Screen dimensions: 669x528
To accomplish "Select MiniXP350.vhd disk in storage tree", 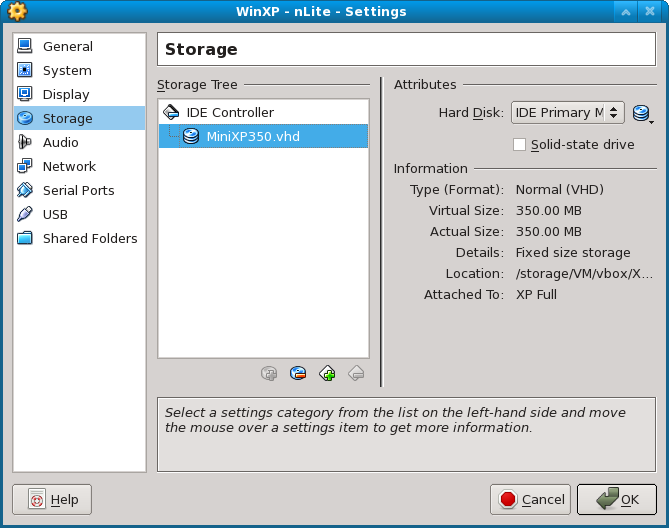I will pos(263,136).
